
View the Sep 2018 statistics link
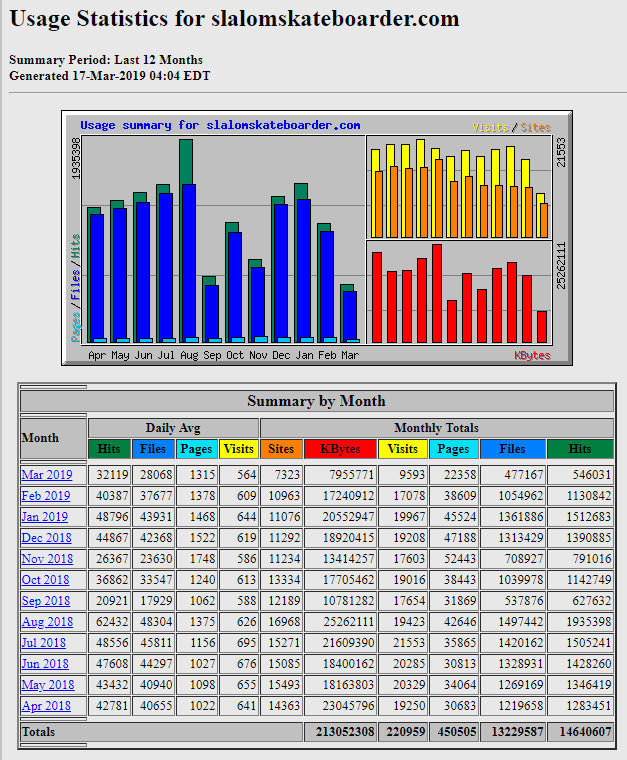(46, 601)
